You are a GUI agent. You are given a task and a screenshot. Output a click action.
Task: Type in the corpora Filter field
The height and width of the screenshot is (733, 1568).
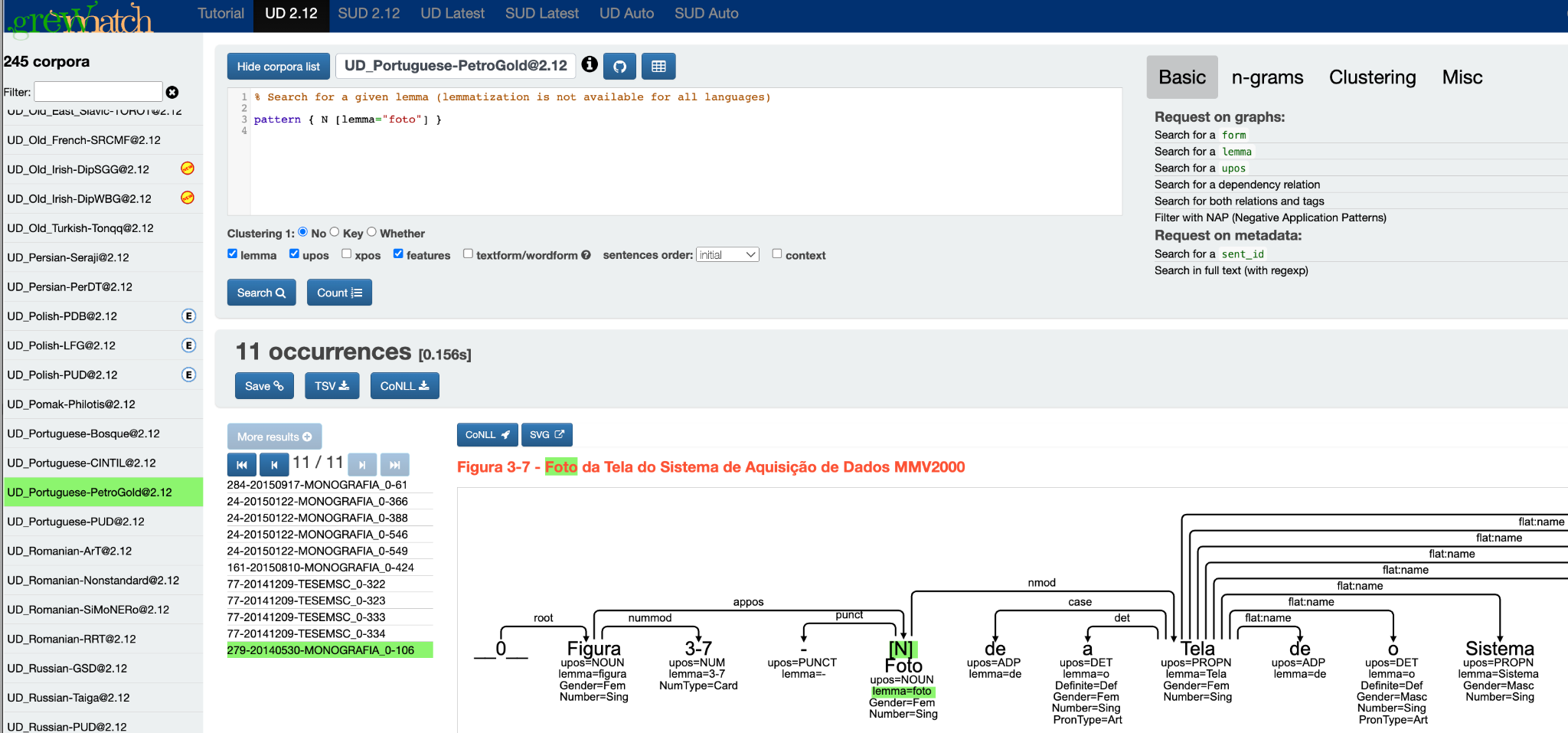pyautogui.click(x=99, y=92)
